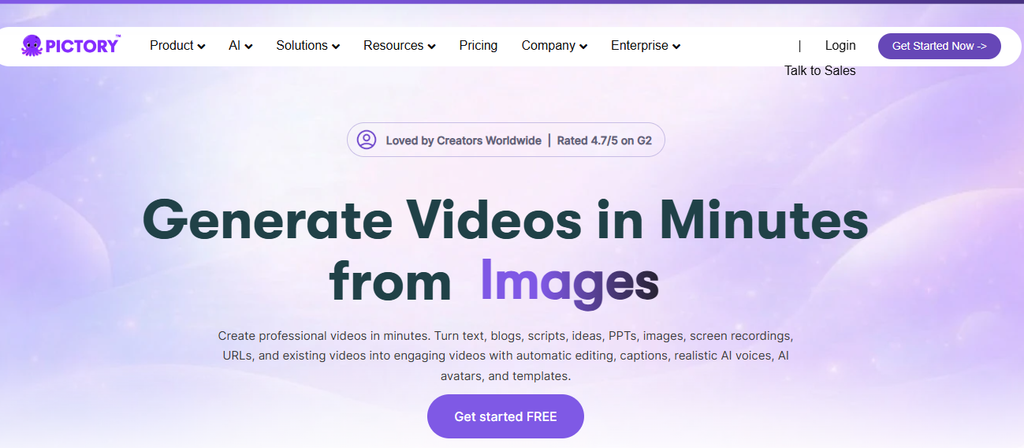Go to the Pricing page
Image resolution: width=1024 pixels, height=448 pixels.
(478, 46)
